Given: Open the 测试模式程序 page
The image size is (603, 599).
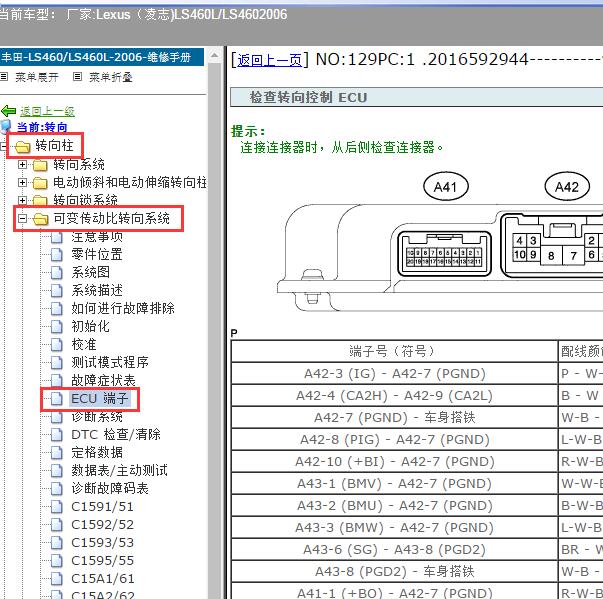Looking at the screenshot, I should (110, 363).
